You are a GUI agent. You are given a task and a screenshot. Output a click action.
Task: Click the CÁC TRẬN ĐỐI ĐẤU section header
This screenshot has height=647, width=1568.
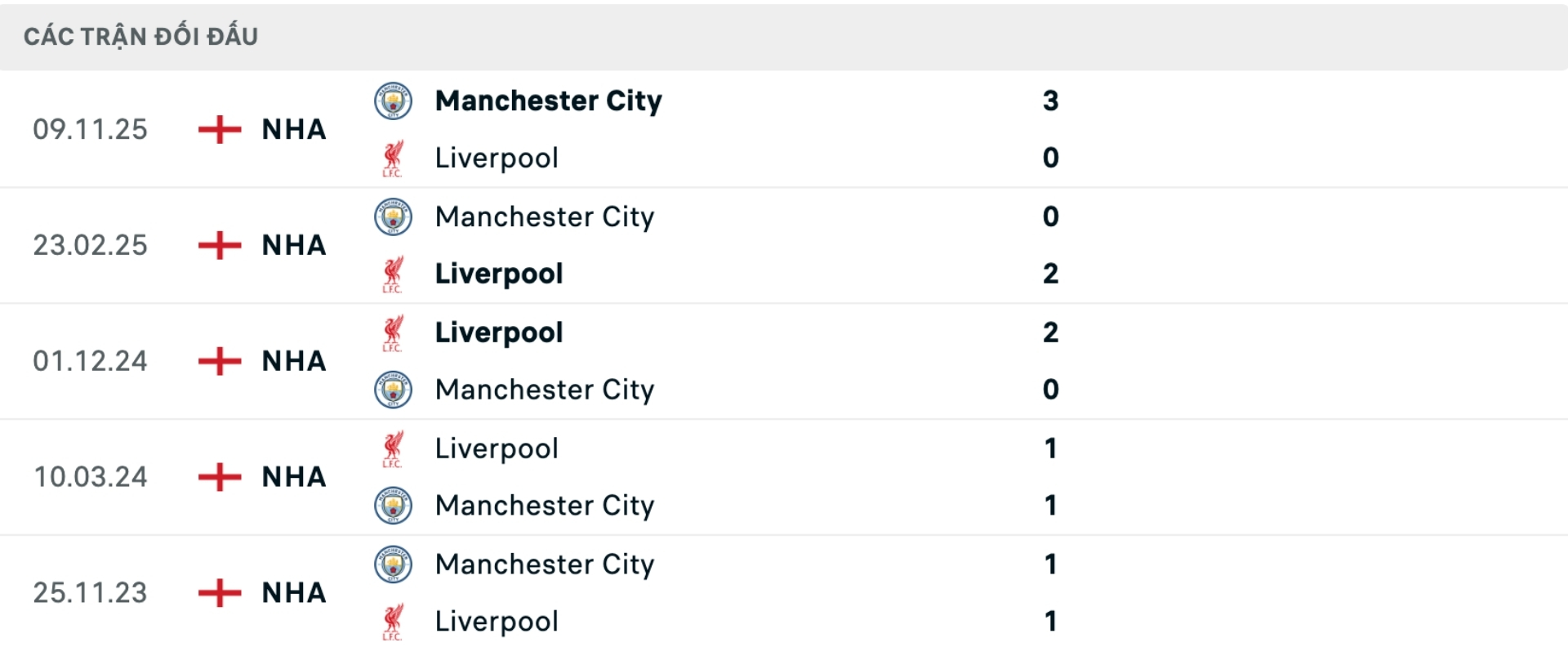point(139,35)
